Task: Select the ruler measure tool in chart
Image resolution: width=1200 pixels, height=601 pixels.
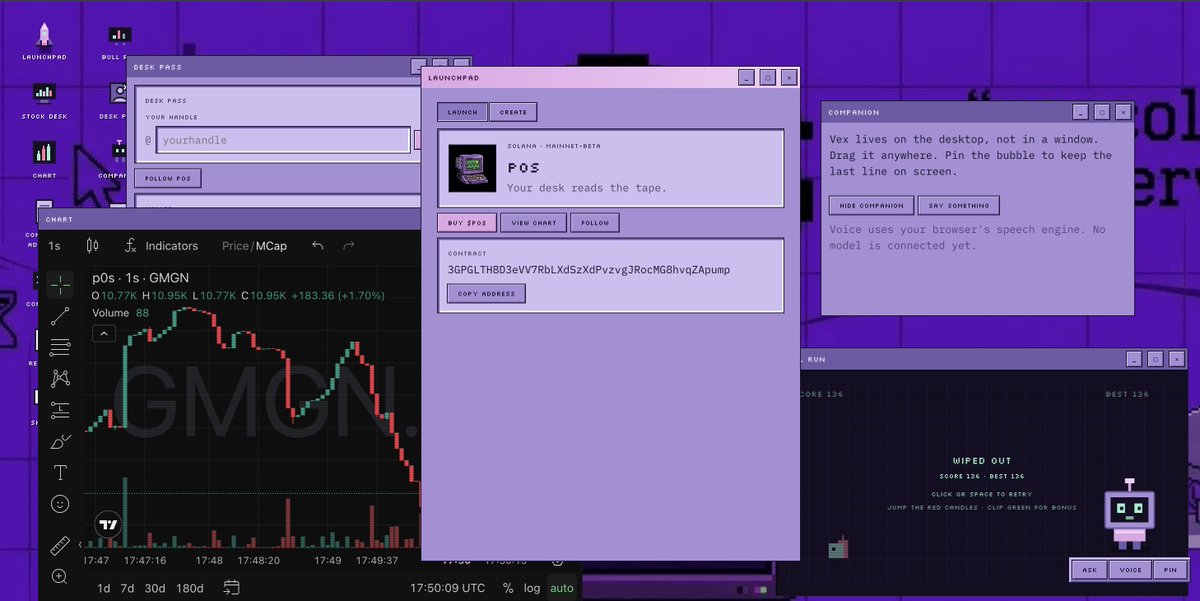Action: tap(60, 546)
